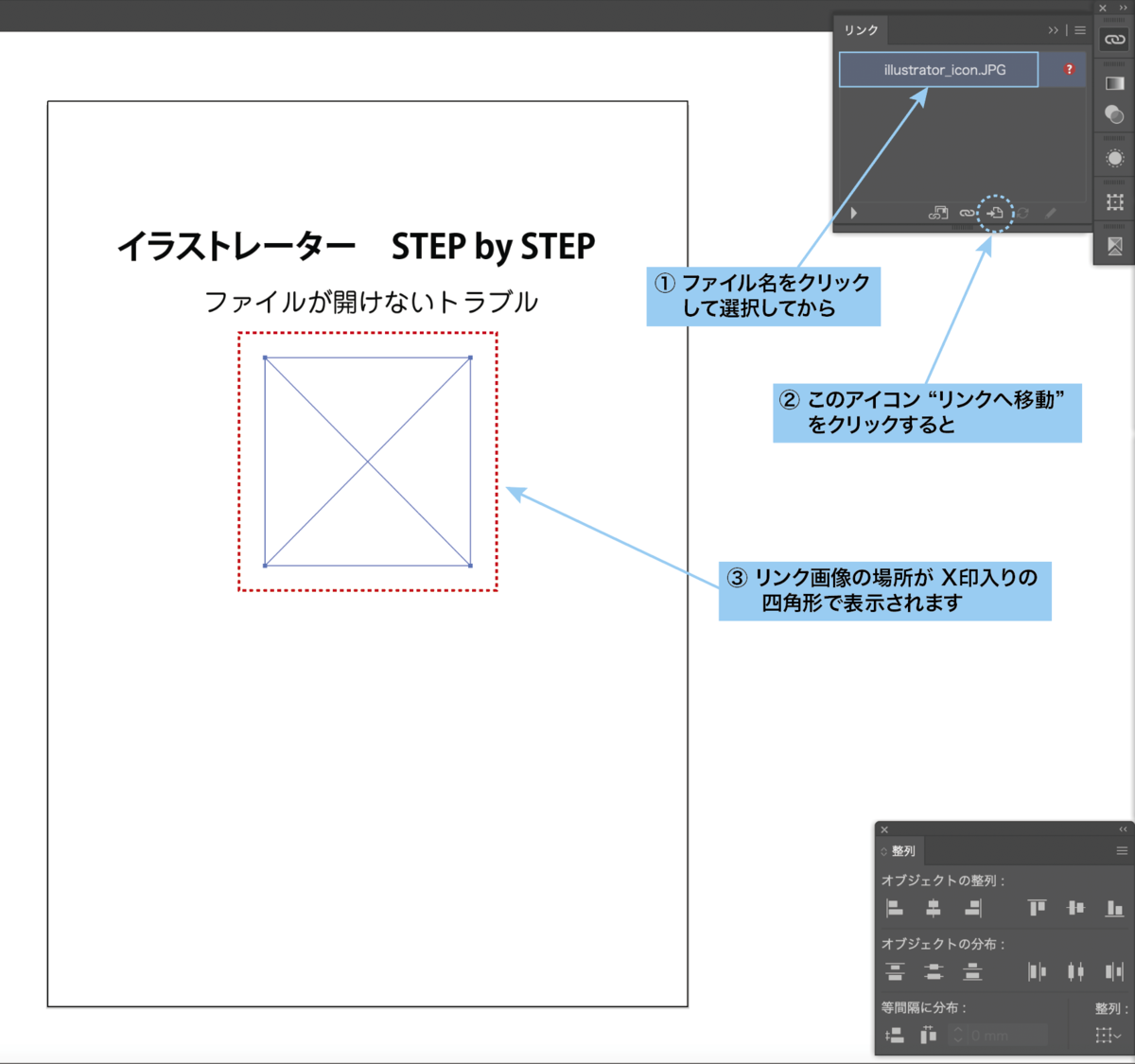This screenshot has width=1135, height=1064.
Task: Open the Align panel flyout menu
Action: tap(1119, 850)
